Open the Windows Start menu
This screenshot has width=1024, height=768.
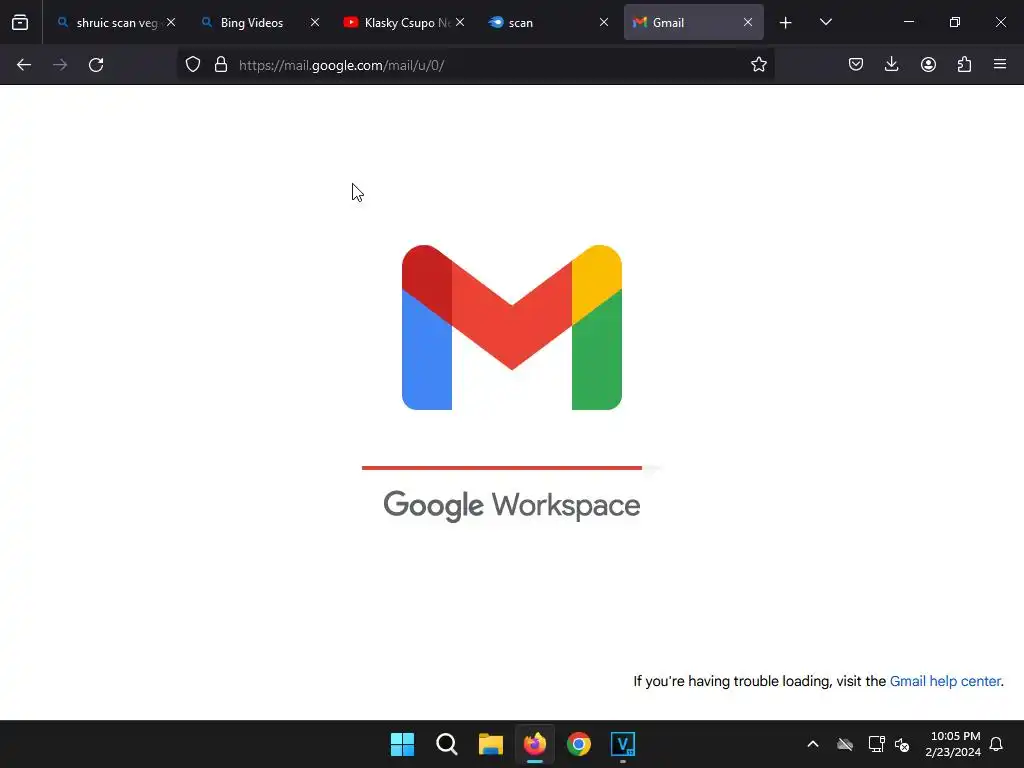pyautogui.click(x=402, y=744)
